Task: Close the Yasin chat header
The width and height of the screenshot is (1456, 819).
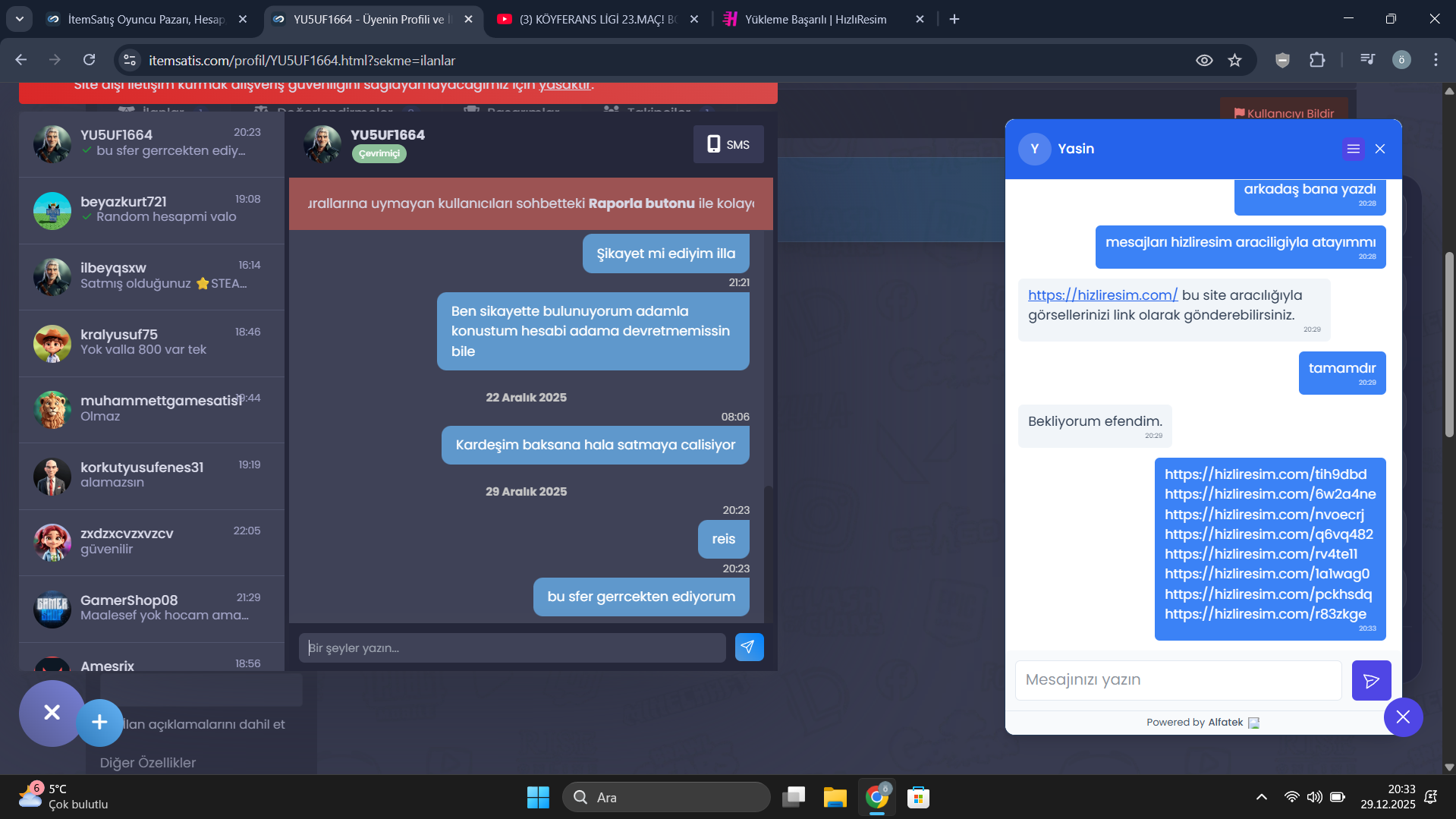Action: [x=1380, y=149]
